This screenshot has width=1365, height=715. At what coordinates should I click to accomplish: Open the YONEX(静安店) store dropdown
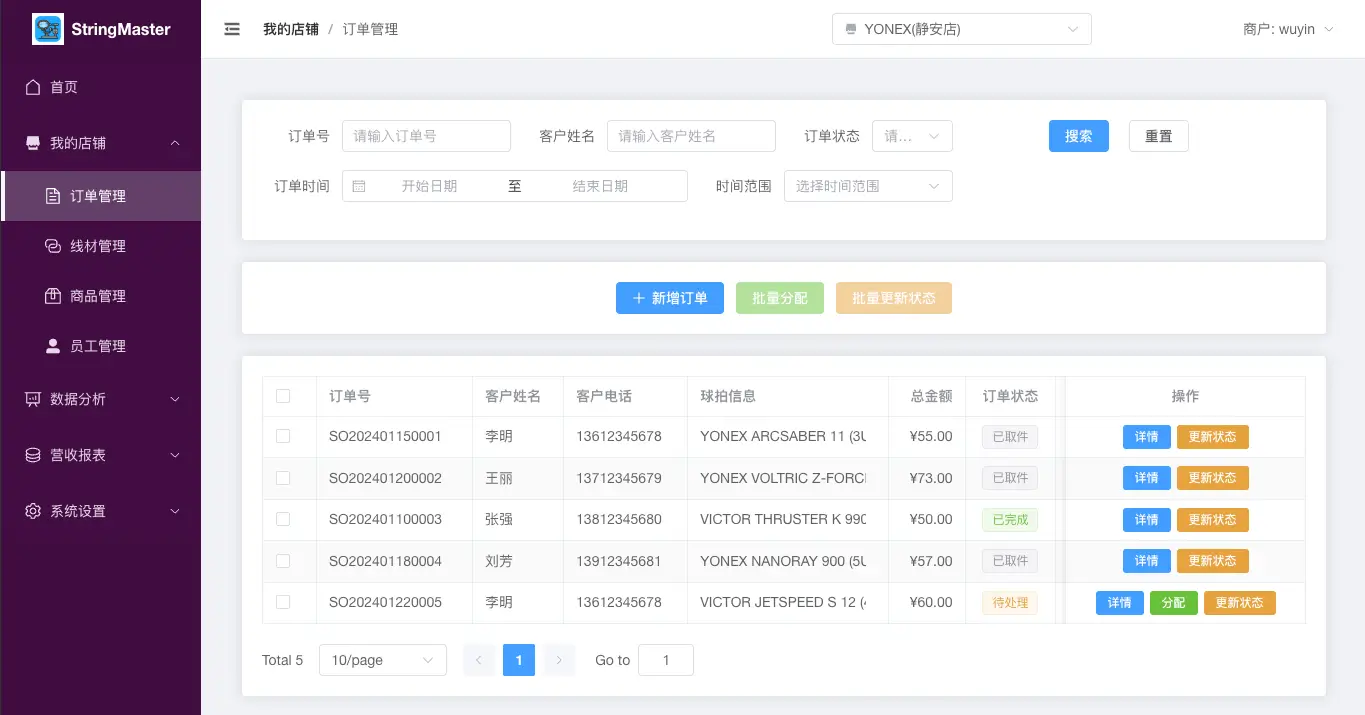point(961,29)
